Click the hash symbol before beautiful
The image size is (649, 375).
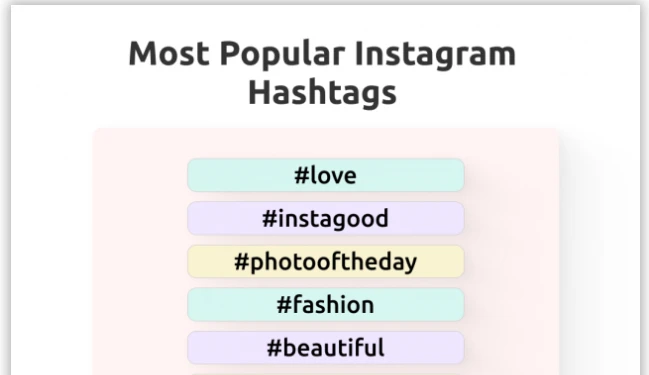274,348
